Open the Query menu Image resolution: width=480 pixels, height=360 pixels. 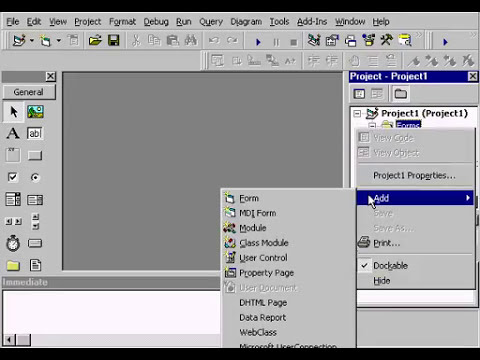coord(211,22)
